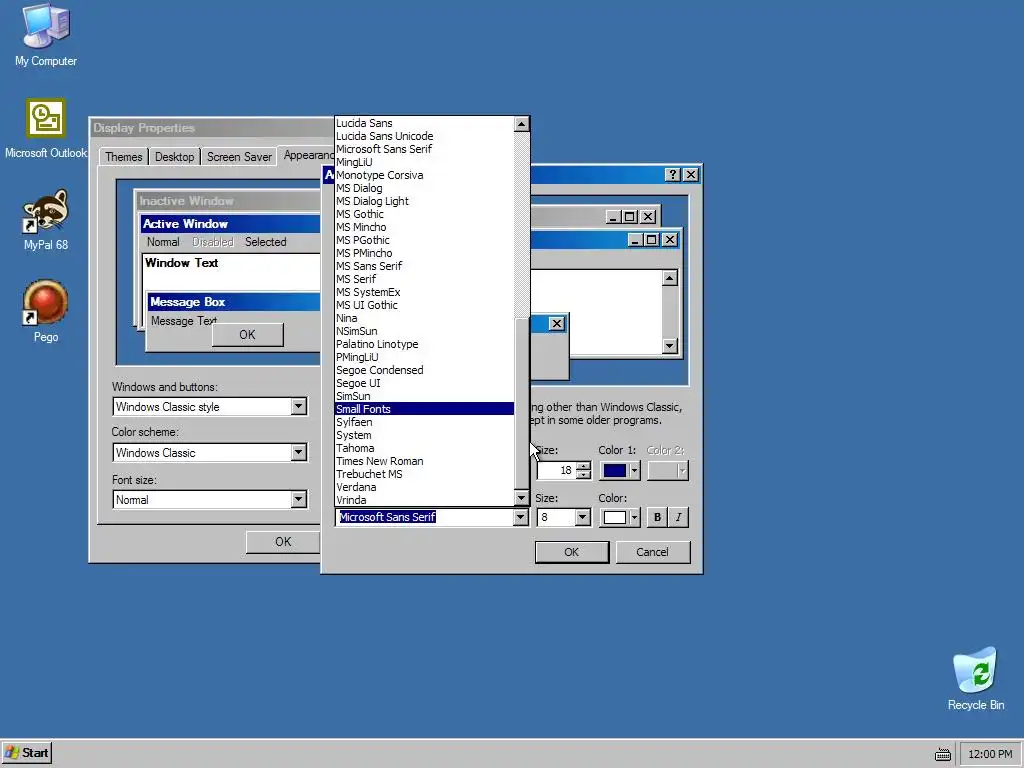
Task: Choose Lucida Sans Unicode font
Action: coord(424,136)
